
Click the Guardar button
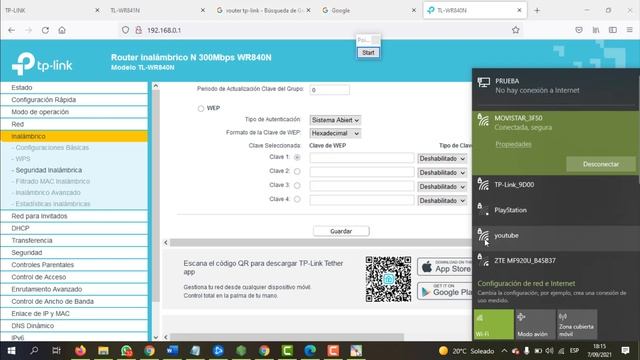click(341, 231)
